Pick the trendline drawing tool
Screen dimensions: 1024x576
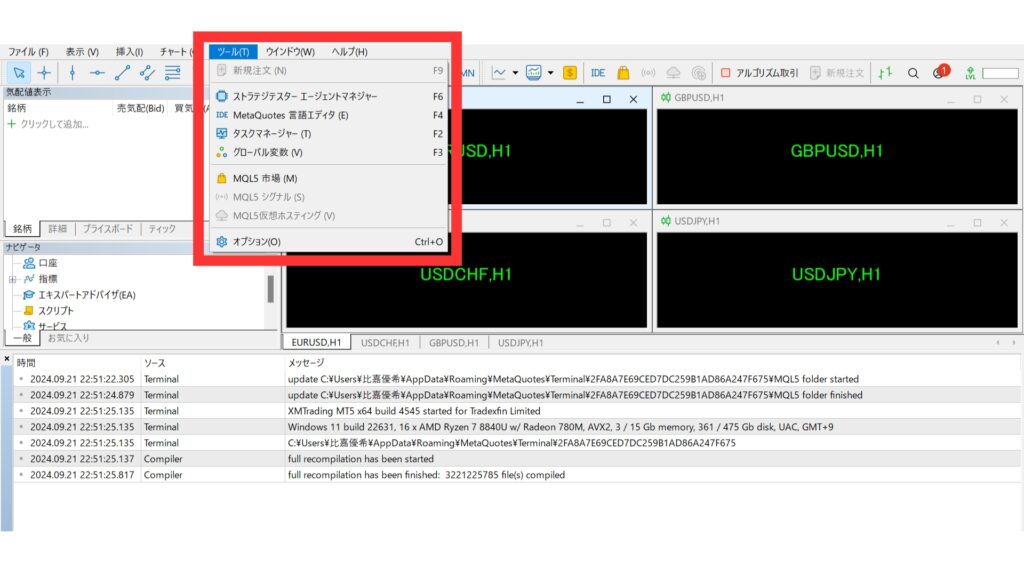[x=122, y=72]
